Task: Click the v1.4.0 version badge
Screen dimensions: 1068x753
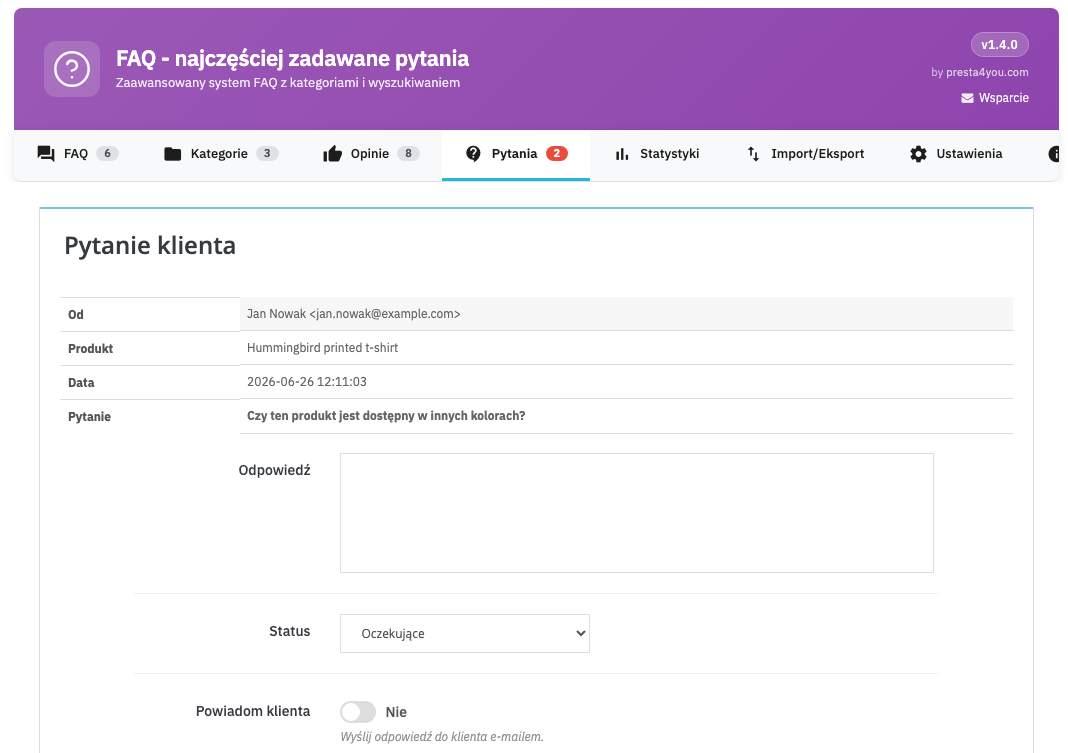Action: 999,45
